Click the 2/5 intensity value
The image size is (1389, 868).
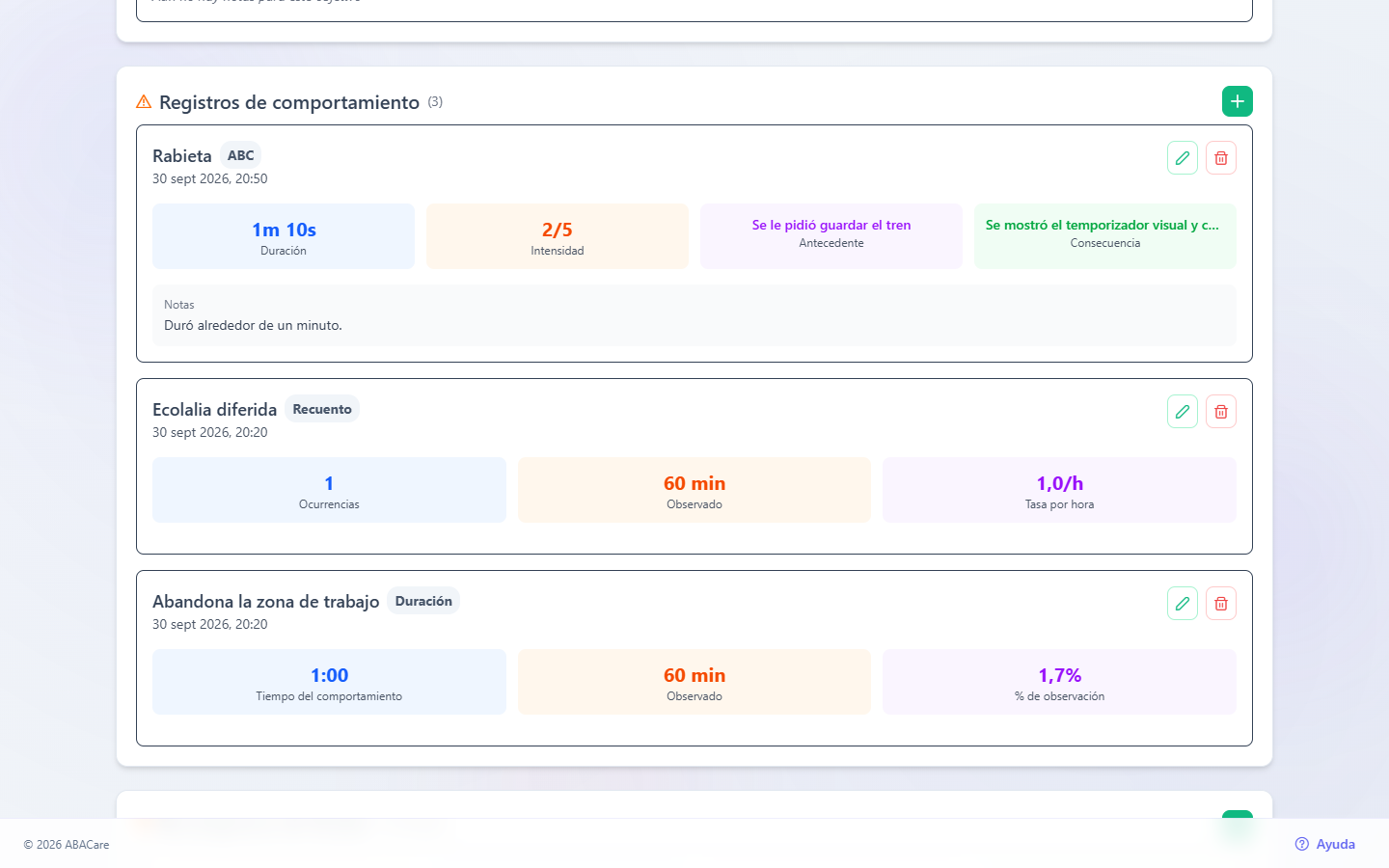tap(558, 230)
